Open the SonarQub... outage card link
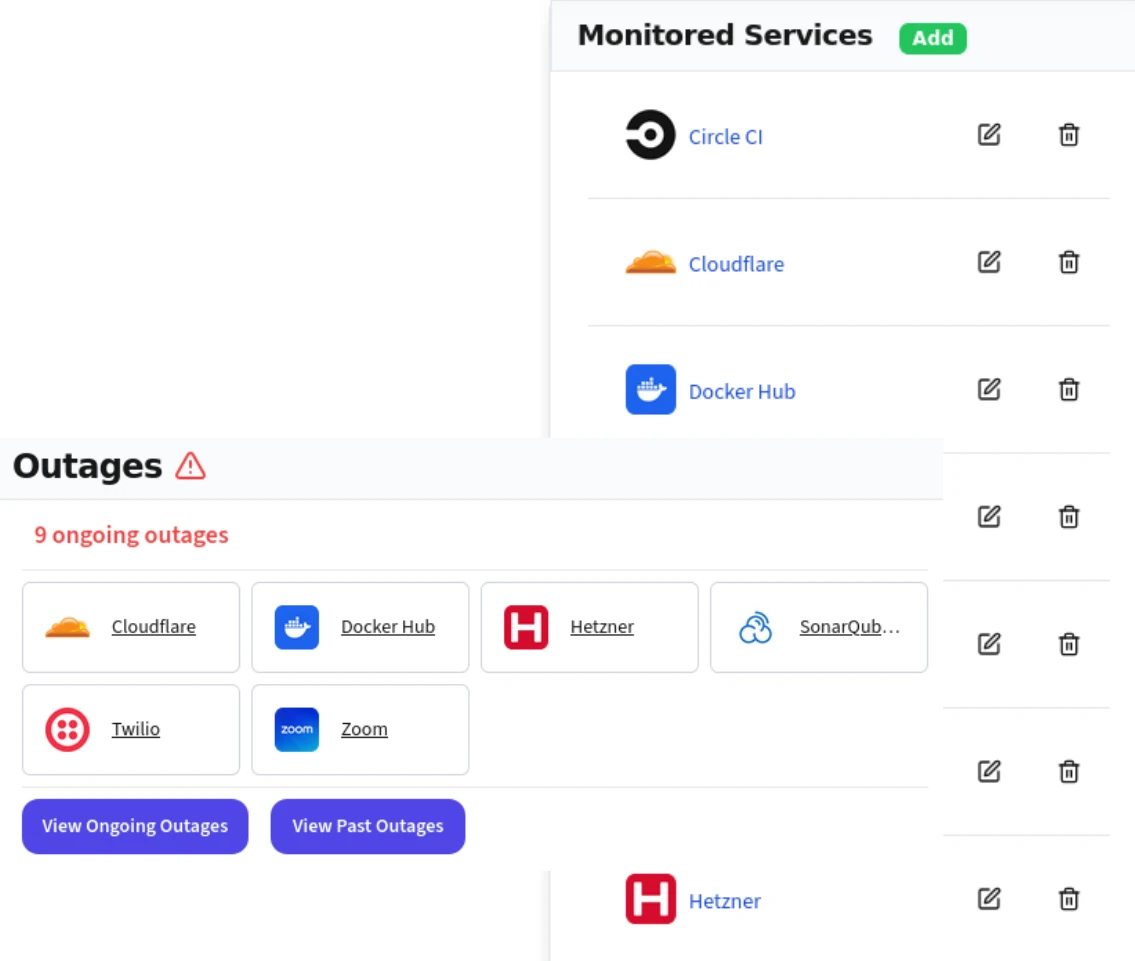 850,627
